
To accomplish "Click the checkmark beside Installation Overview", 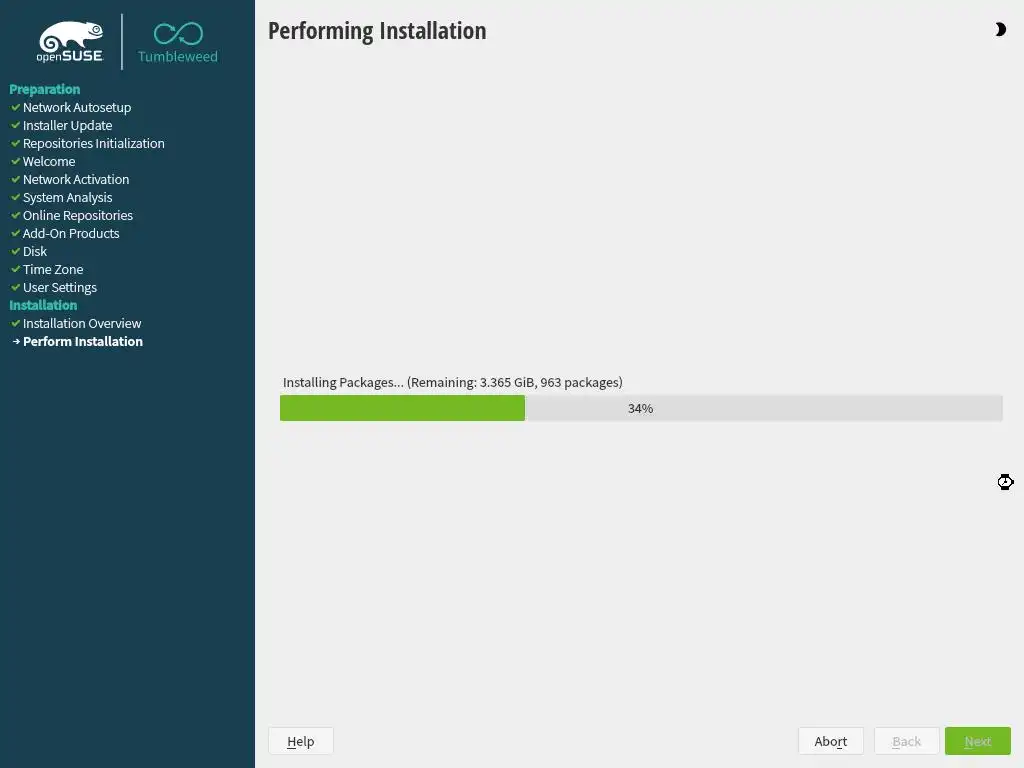I will coord(16,323).
